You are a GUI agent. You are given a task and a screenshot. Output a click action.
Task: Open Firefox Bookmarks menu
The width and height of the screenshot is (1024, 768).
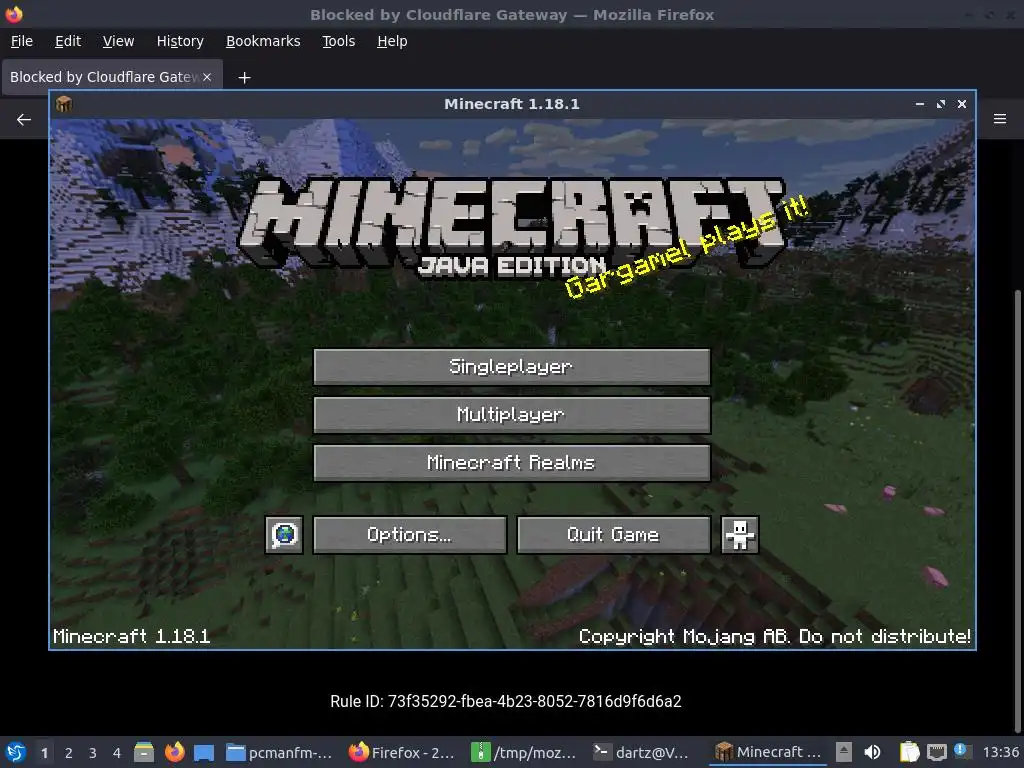pos(263,41)
